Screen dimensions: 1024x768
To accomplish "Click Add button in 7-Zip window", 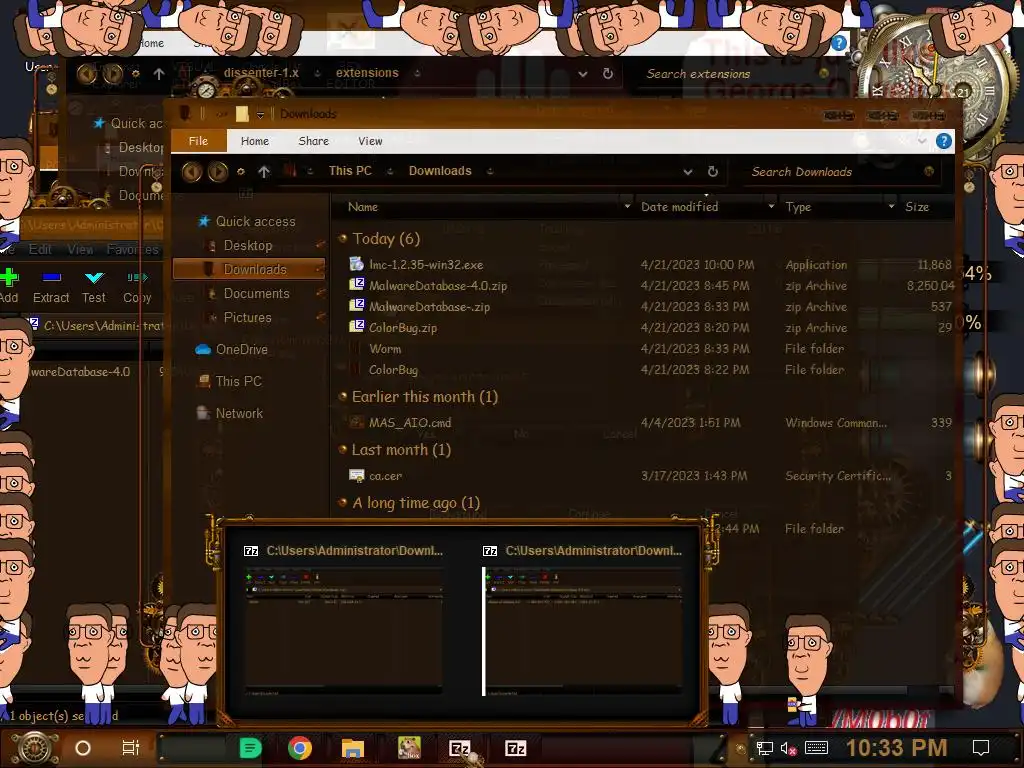I will (9, 286).
